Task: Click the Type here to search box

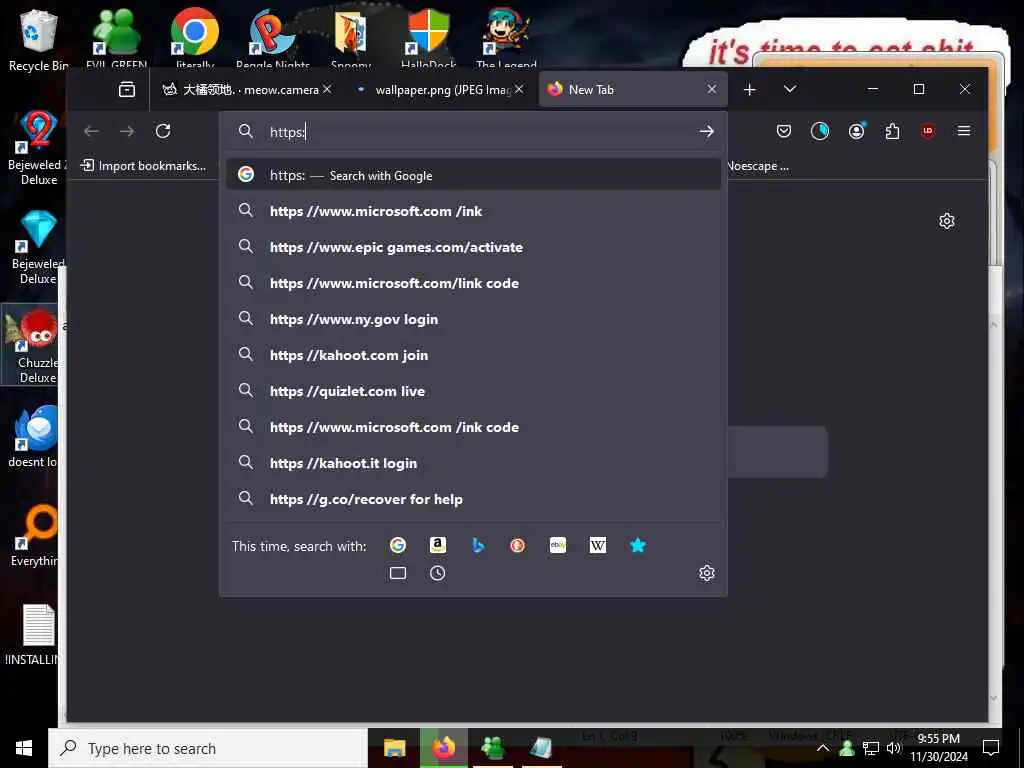Action: (x=208, y=748)
